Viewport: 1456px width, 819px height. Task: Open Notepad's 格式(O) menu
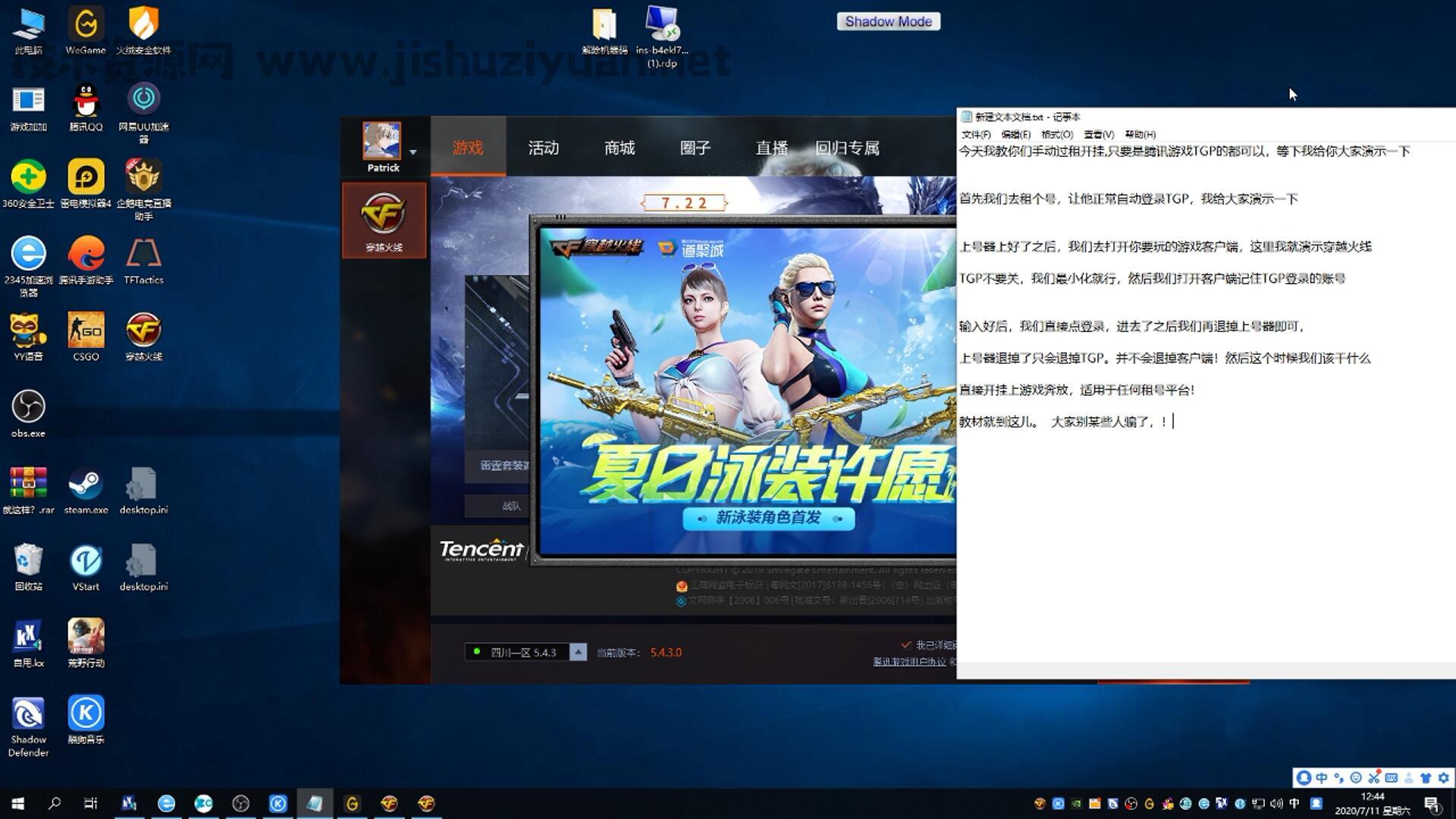coord(1057,134)
